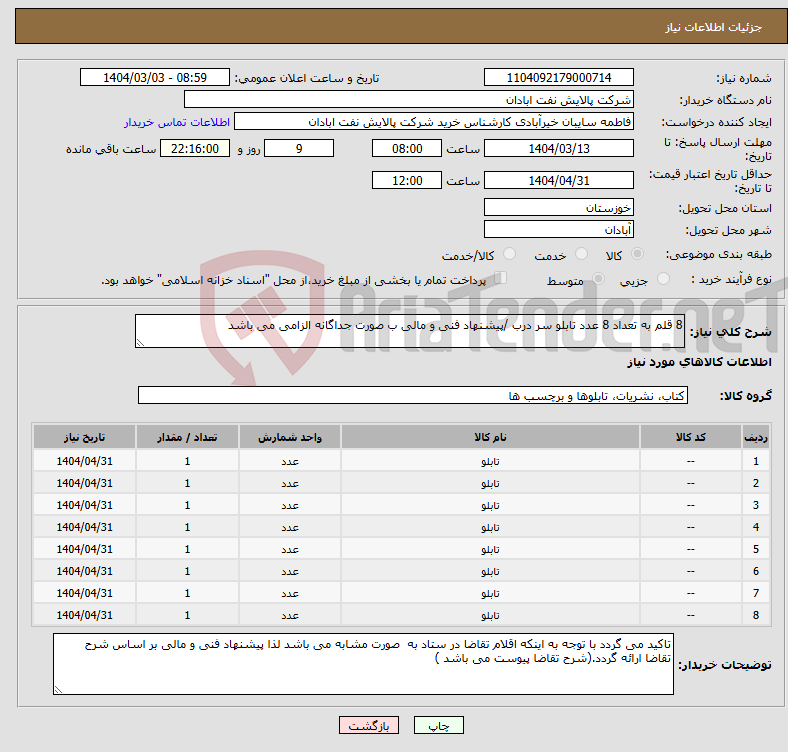Click تابلو in table row 1
The image size is (788, 752).
[x=490, y=461]
